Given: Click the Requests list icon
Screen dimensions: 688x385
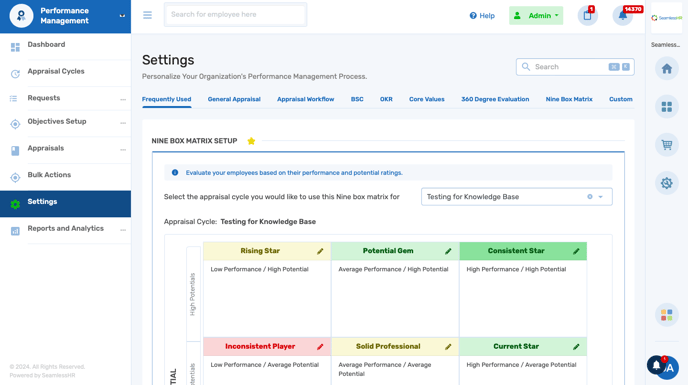Looking at the screenshot, I should click(14, 99).
